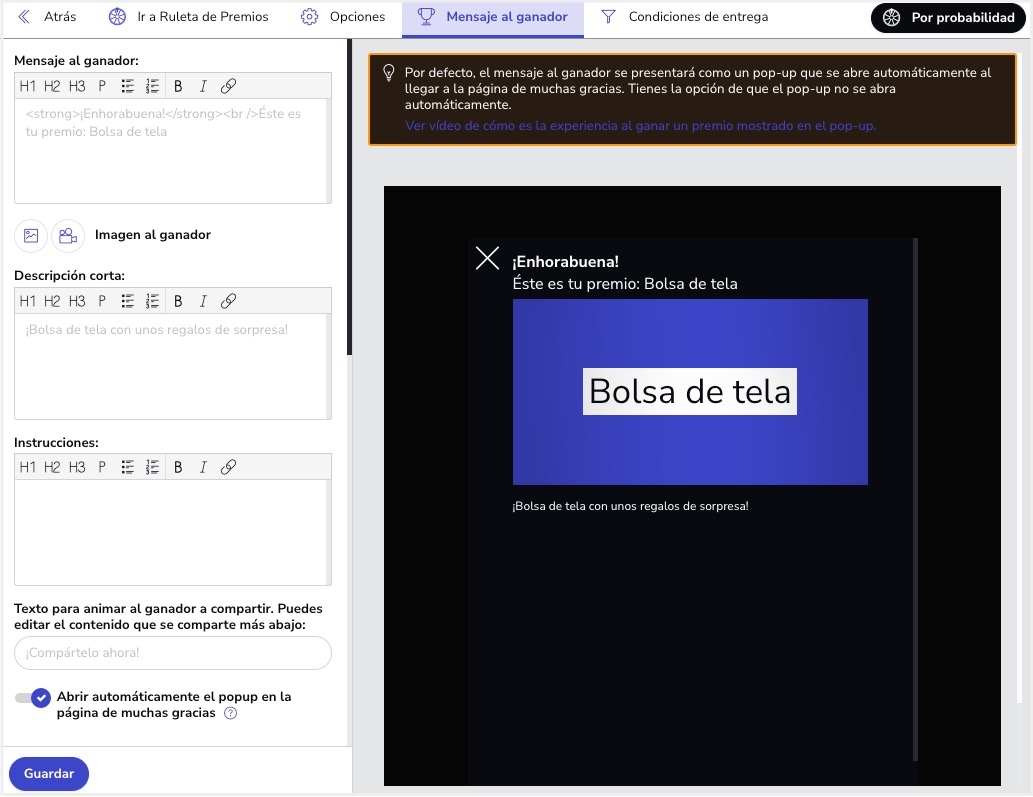
Task: Set paragraph style in Descripción corta editor
Action: click(102, 301)
